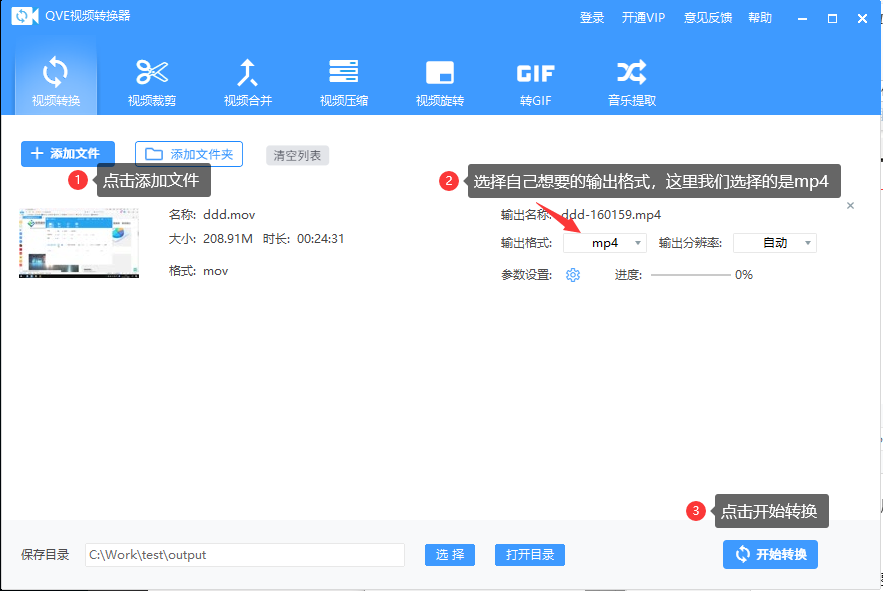
Task: Click the 添加文件夹 button
Action: [189, 154]
